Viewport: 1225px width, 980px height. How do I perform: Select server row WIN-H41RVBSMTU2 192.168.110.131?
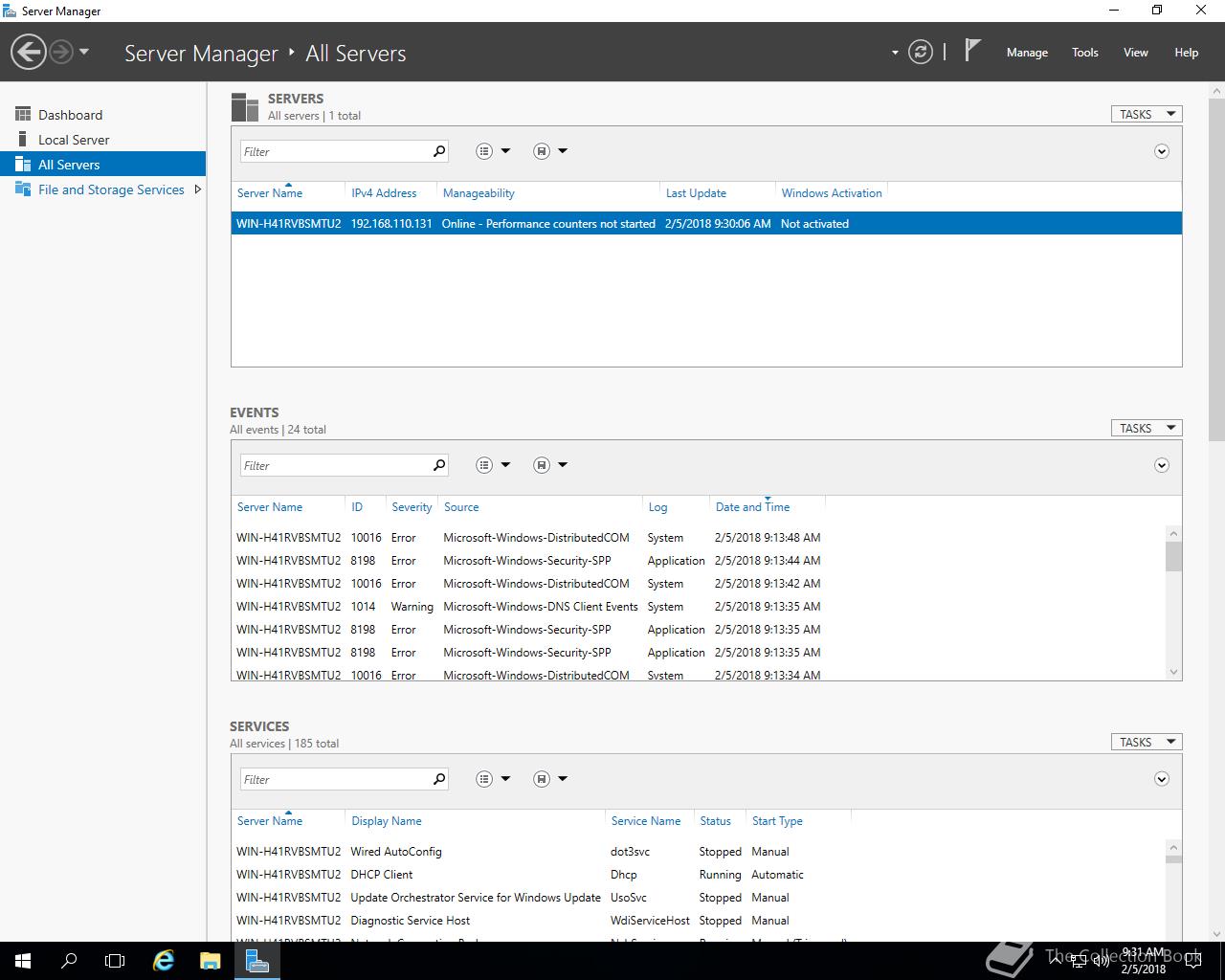[706, 224]
